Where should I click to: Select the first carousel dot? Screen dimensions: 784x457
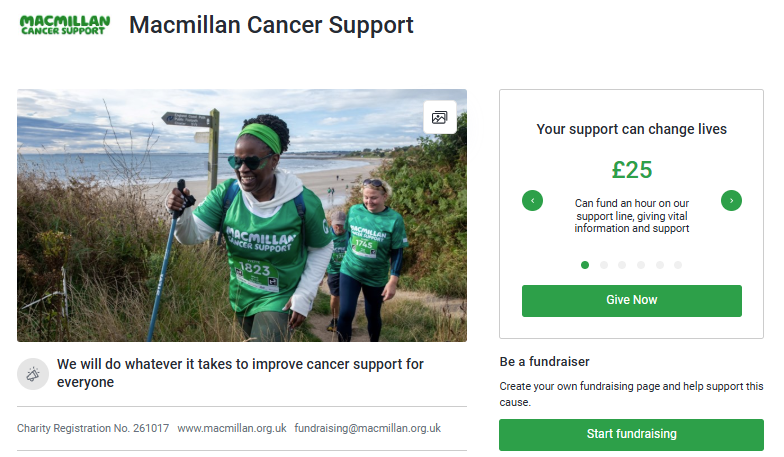[x=584, y=265]
